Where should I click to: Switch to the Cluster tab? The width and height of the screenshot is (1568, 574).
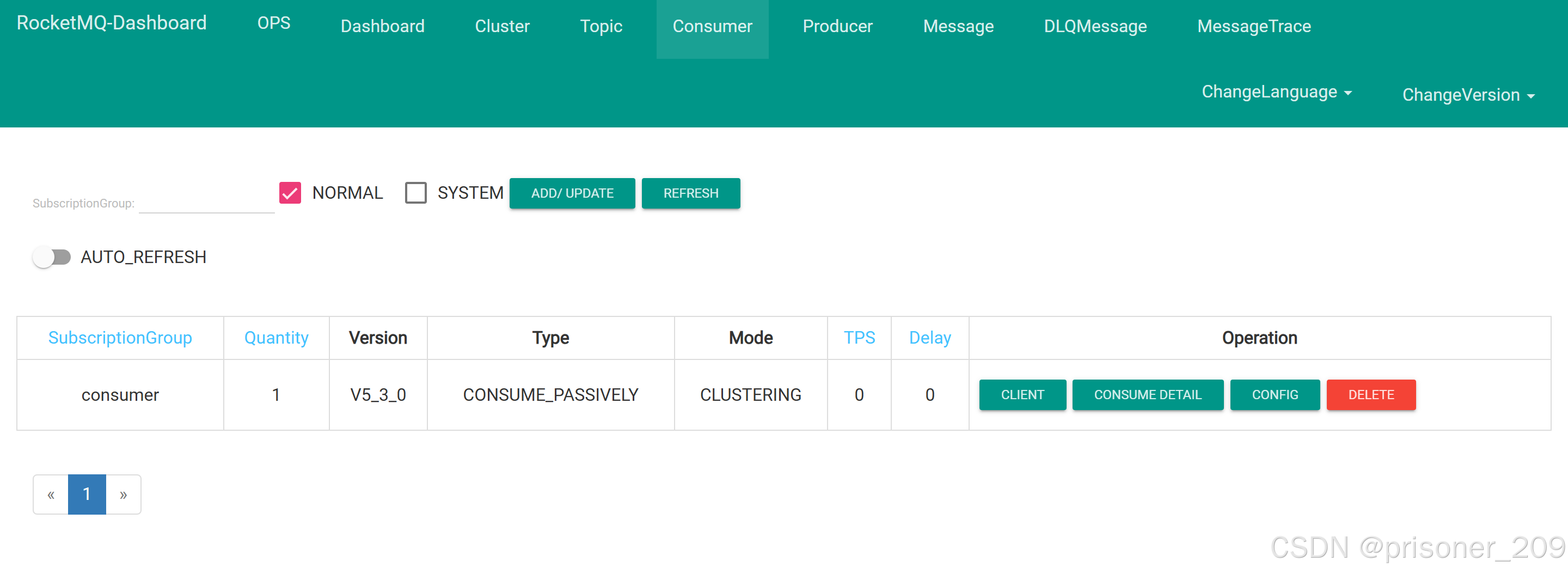coord(502,26)
